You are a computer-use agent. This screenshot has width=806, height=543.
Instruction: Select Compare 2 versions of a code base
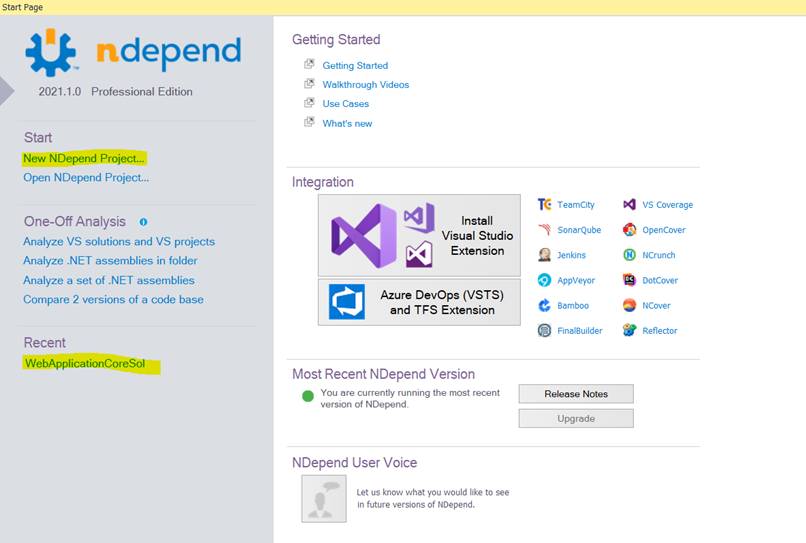click(x=113, y=299)
